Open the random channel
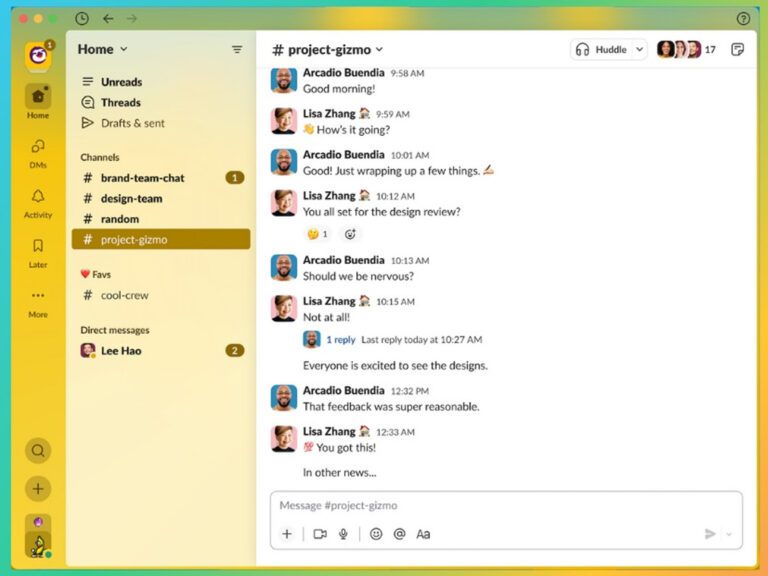This screenshot has width=768, height=576. tap(161, 219)
